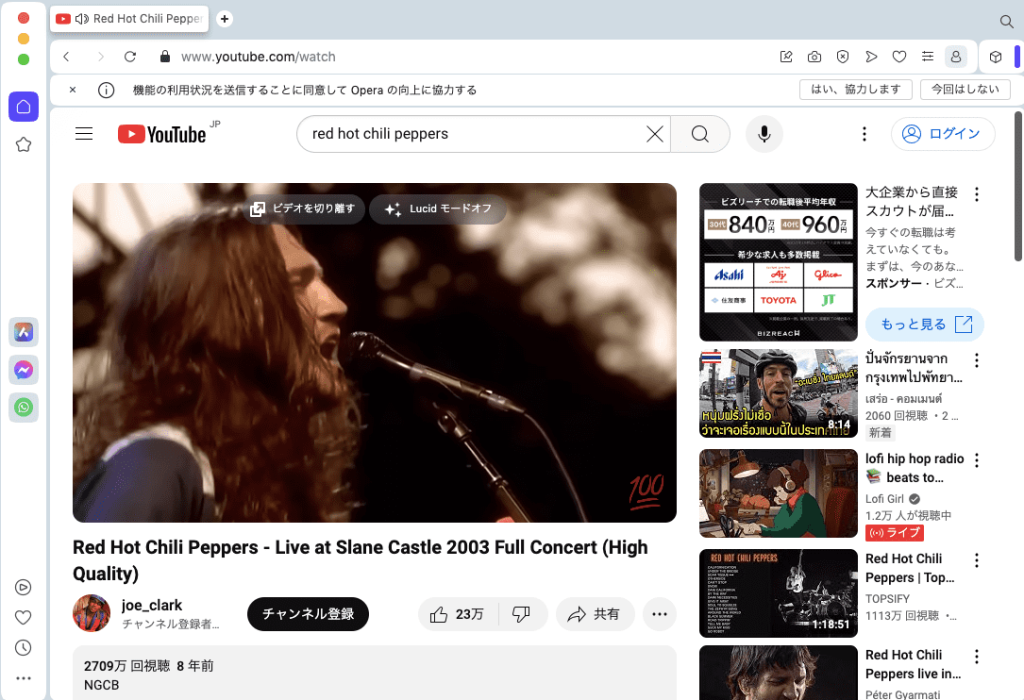
Task: Dismiss the Opera usage info bar
Action: (x=72, y=90)
